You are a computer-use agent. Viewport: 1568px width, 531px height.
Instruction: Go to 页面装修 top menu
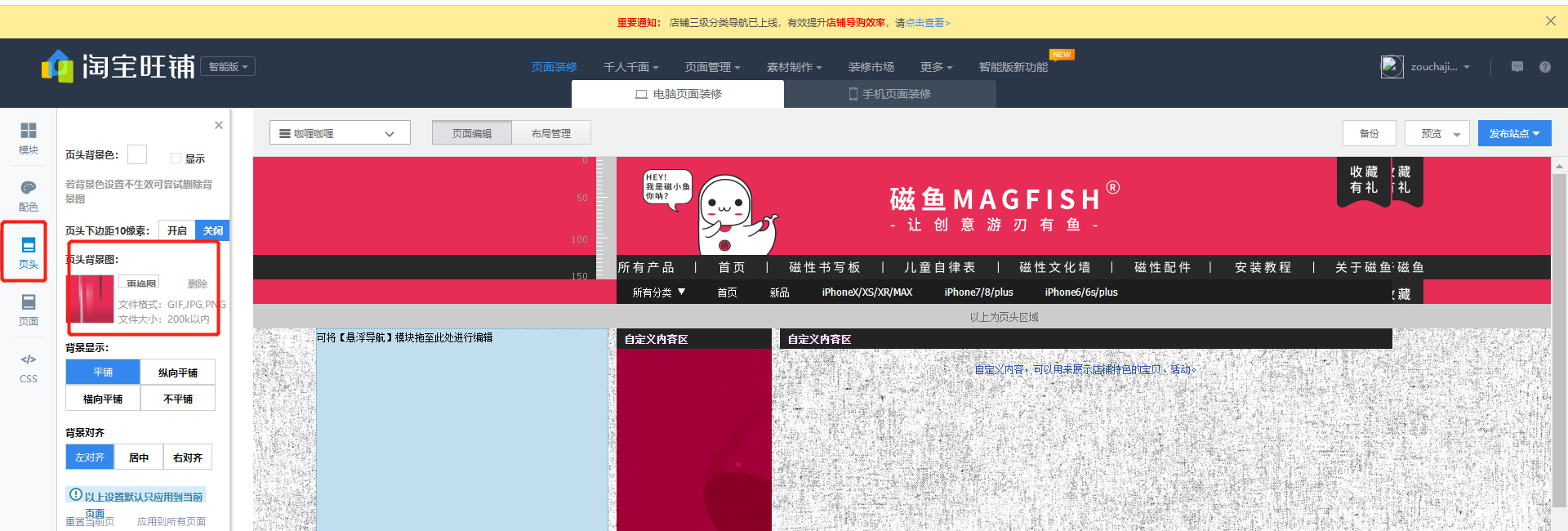point(554,67)
